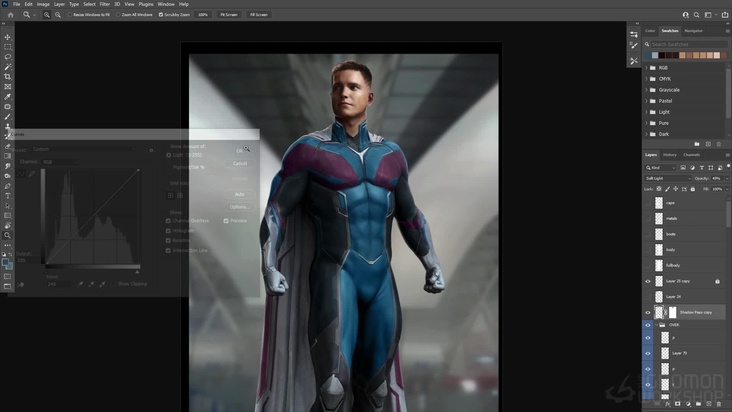Click Auto in the Curves dialog
The height and width of the screenshot is (412, 732).
239,194
